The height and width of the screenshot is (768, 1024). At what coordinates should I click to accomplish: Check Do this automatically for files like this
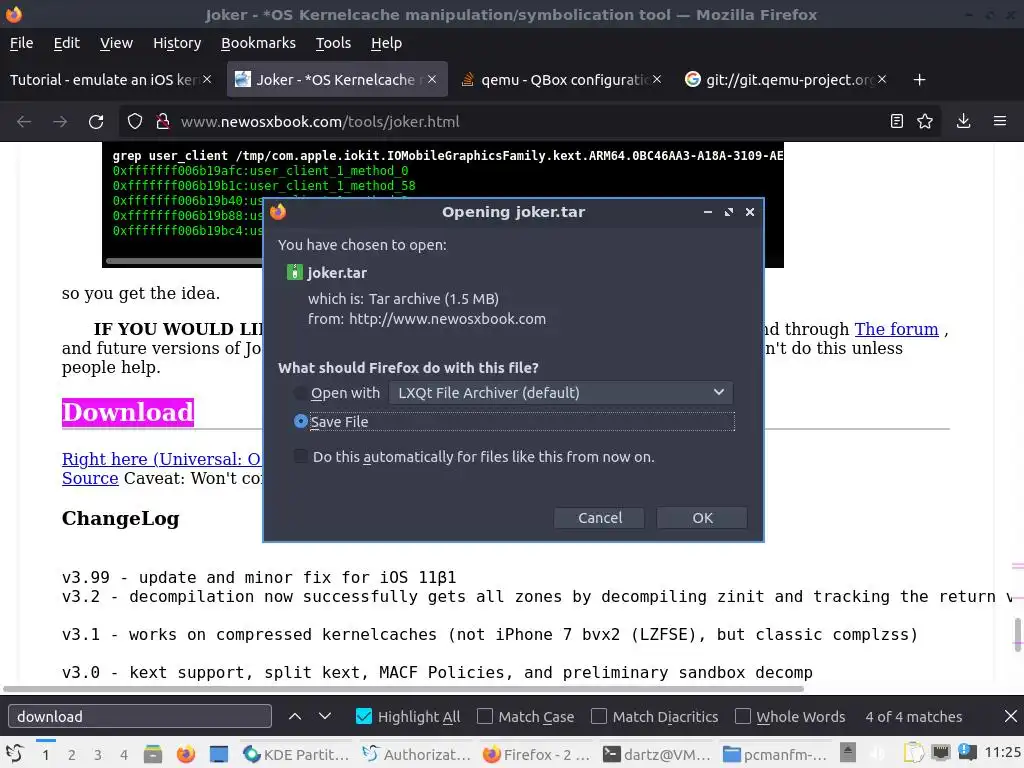click(301, 456)
